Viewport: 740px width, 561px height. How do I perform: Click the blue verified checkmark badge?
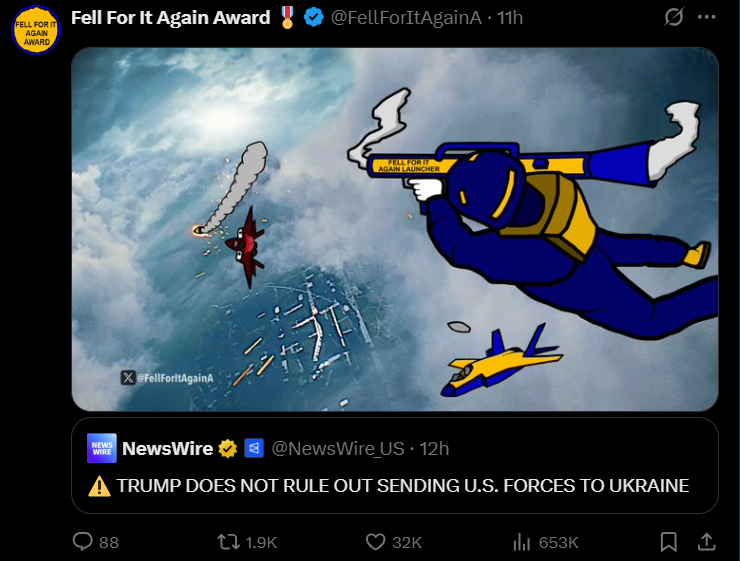tap(313, 17)
